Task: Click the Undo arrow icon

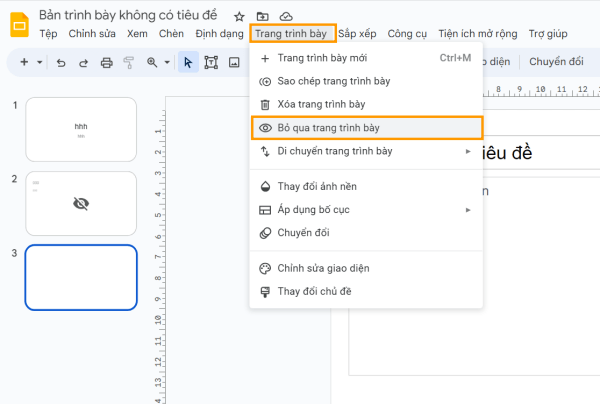Action: click(61, 62)
